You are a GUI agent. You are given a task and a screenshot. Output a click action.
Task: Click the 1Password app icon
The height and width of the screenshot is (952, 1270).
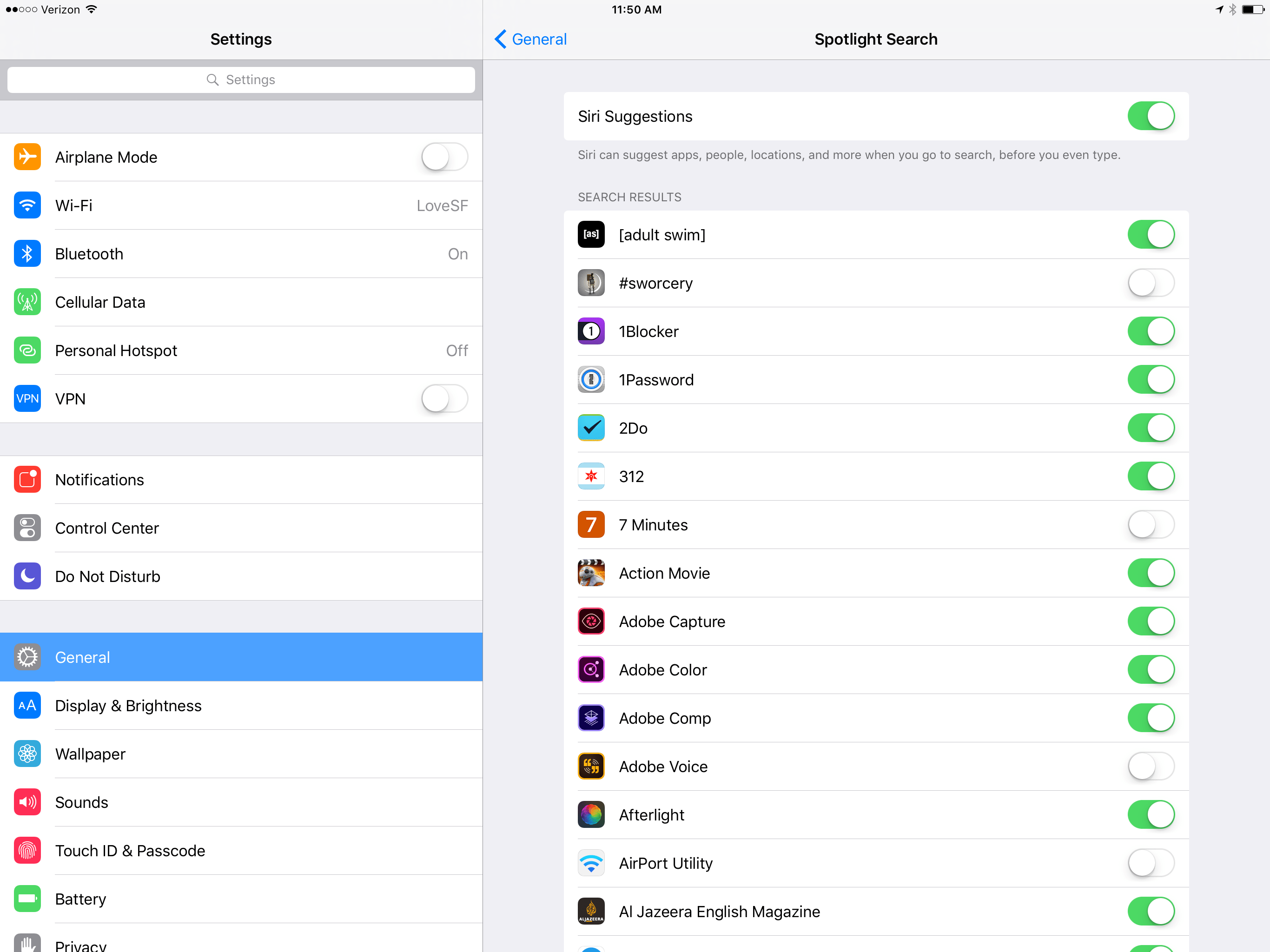tap(591, 379)
